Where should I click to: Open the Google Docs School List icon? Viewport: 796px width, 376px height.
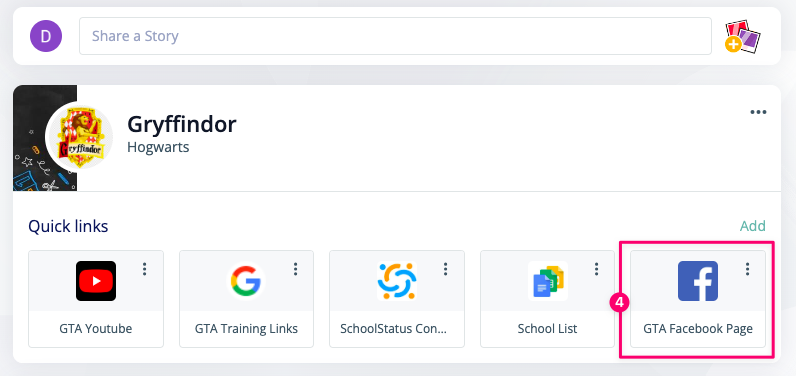[x=548, y=281]
